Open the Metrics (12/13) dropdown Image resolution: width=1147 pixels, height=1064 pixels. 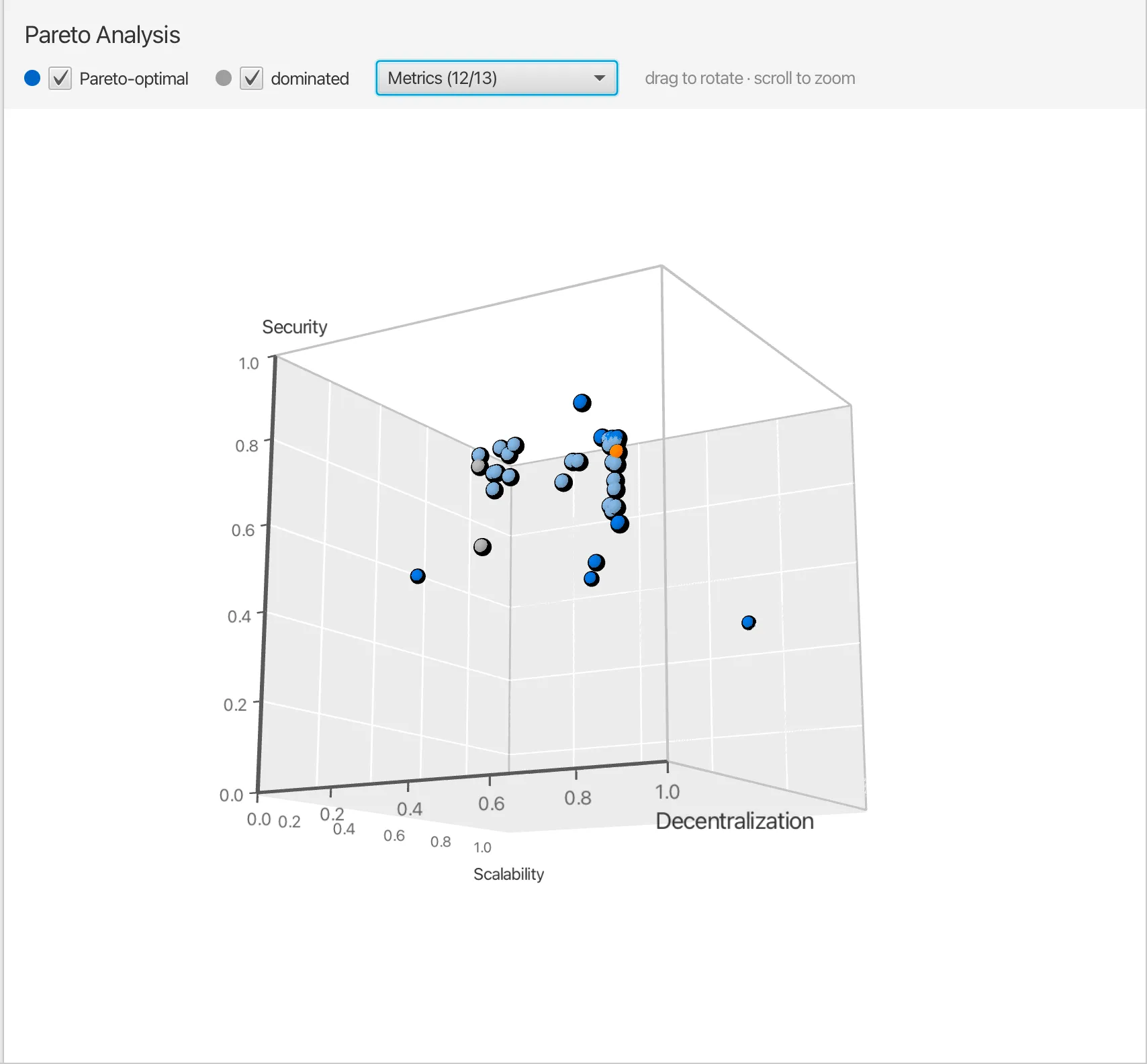pyautogui.click(x=496, y=78)
